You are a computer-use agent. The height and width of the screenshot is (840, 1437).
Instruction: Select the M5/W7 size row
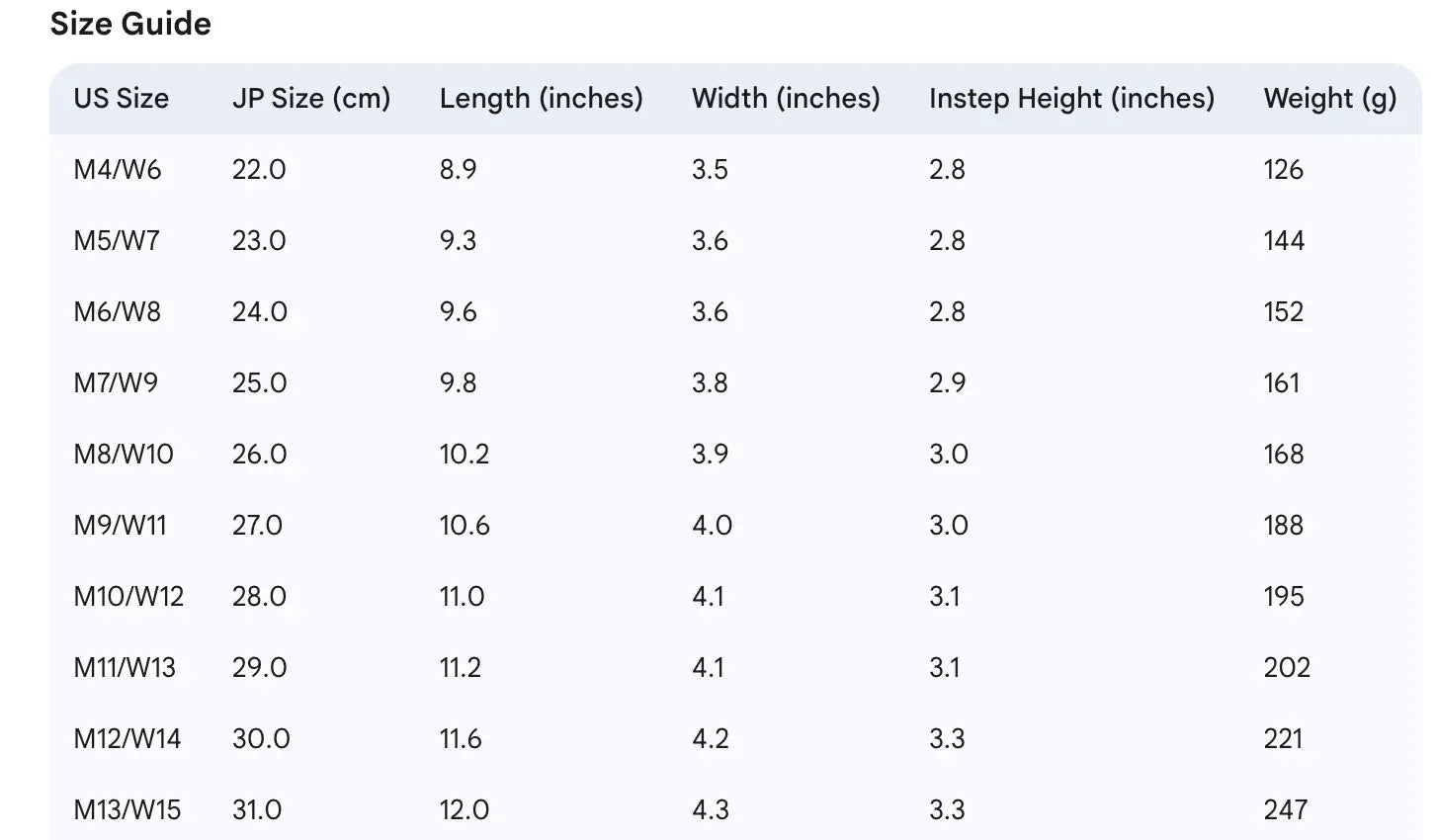tap(117, 241)
